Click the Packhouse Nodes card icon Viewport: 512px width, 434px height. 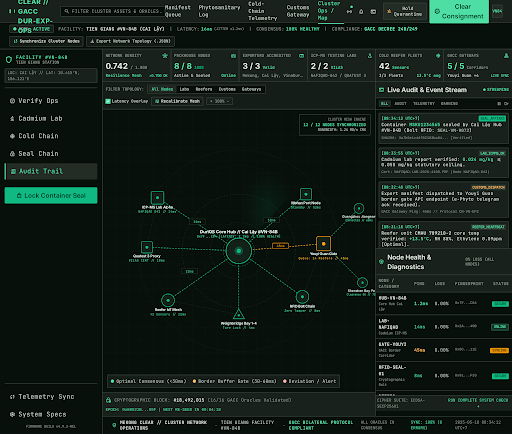[x=233, y=56]
